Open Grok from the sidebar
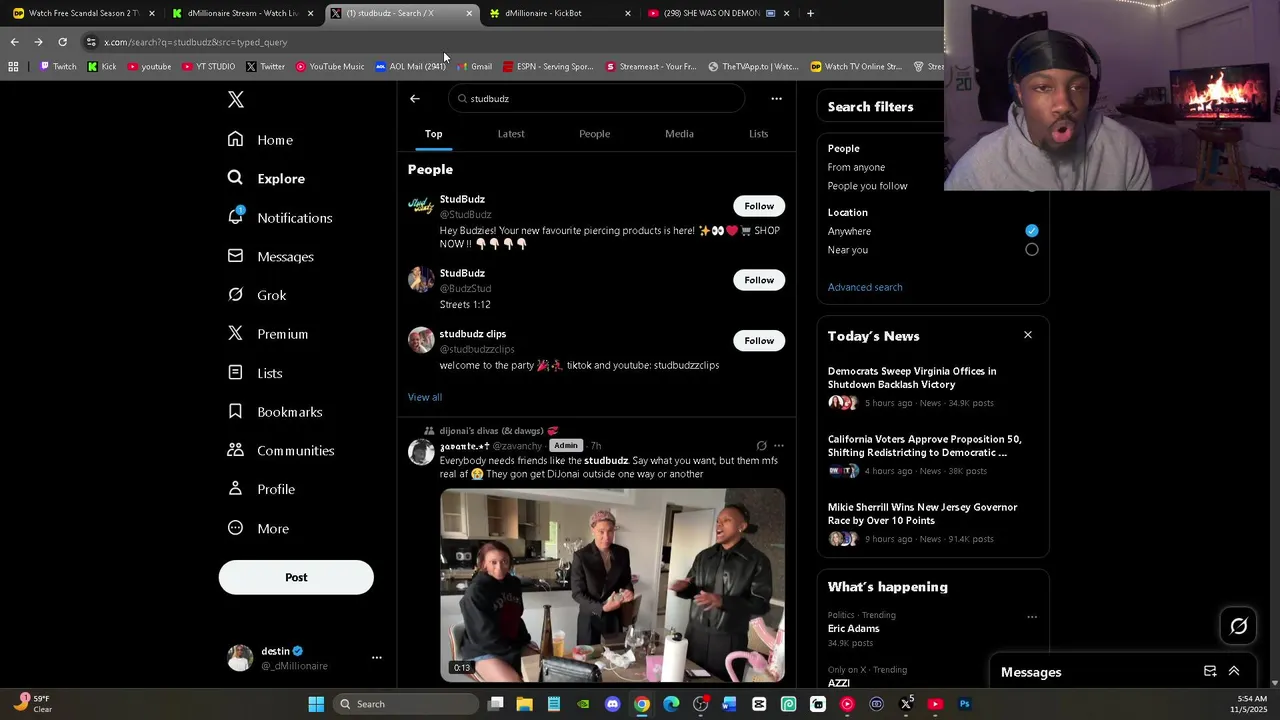This screenshot has width=1280, height=720. (256, 295)
